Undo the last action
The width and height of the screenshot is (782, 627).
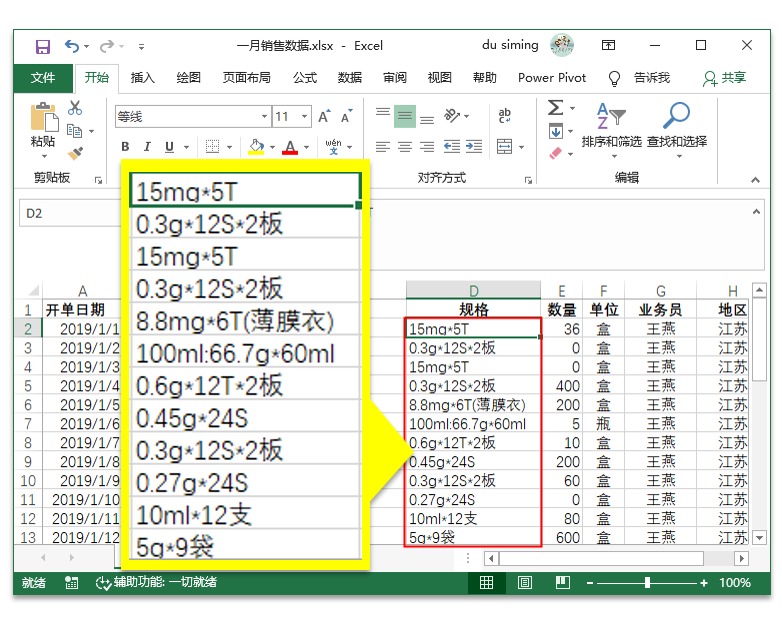click(x=72, y=46)
